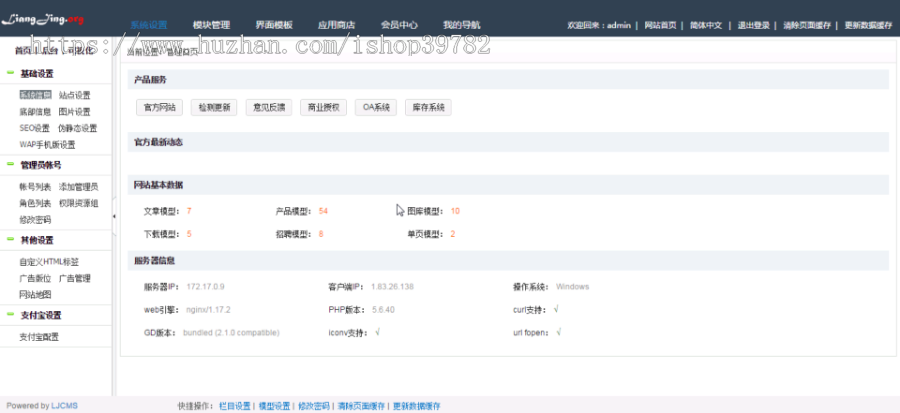The width and height of the screenshot is (900, 413).
Task: Go to the 应用商店 menu
Action: tap(336, 25)
